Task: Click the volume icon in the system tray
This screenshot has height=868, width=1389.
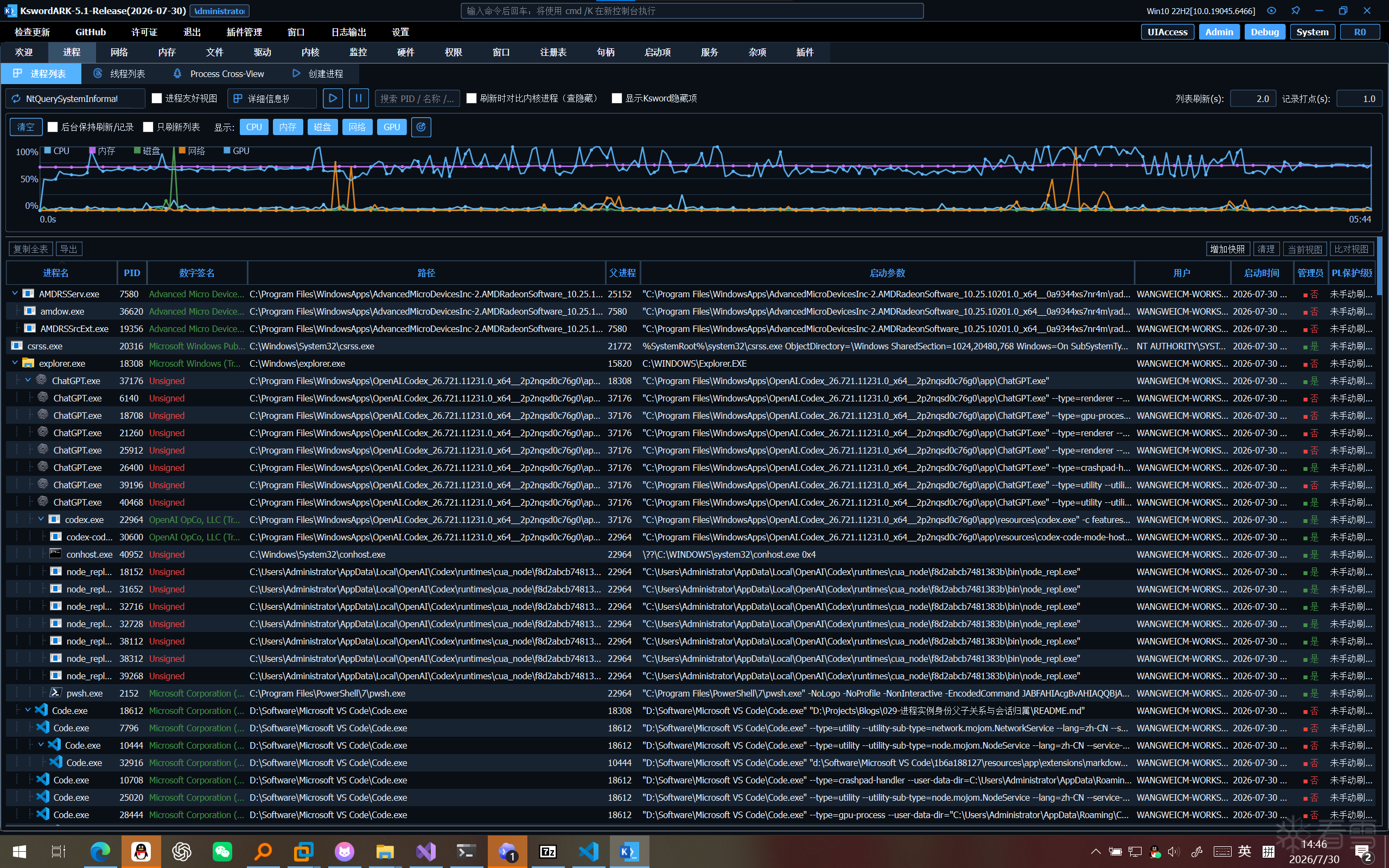Action: pyautogui.click(x=1174, y=851)
